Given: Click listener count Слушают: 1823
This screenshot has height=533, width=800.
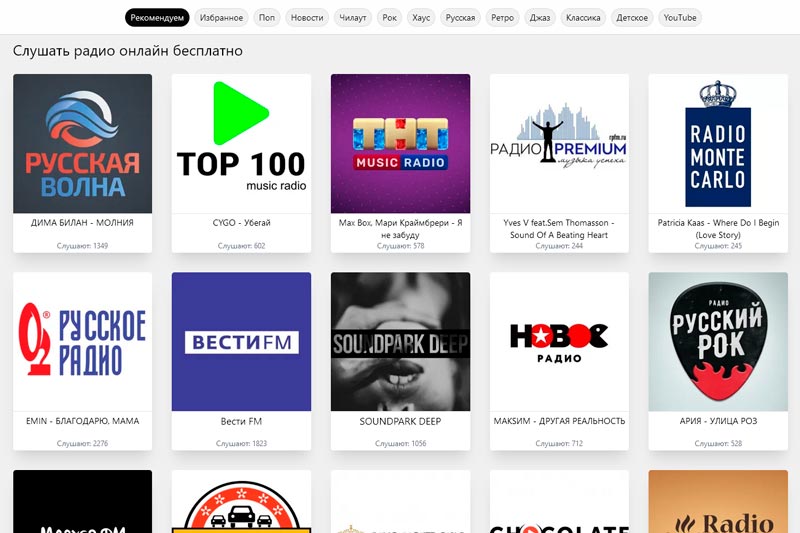Looking at the screenshot, I should pos(241,444).
